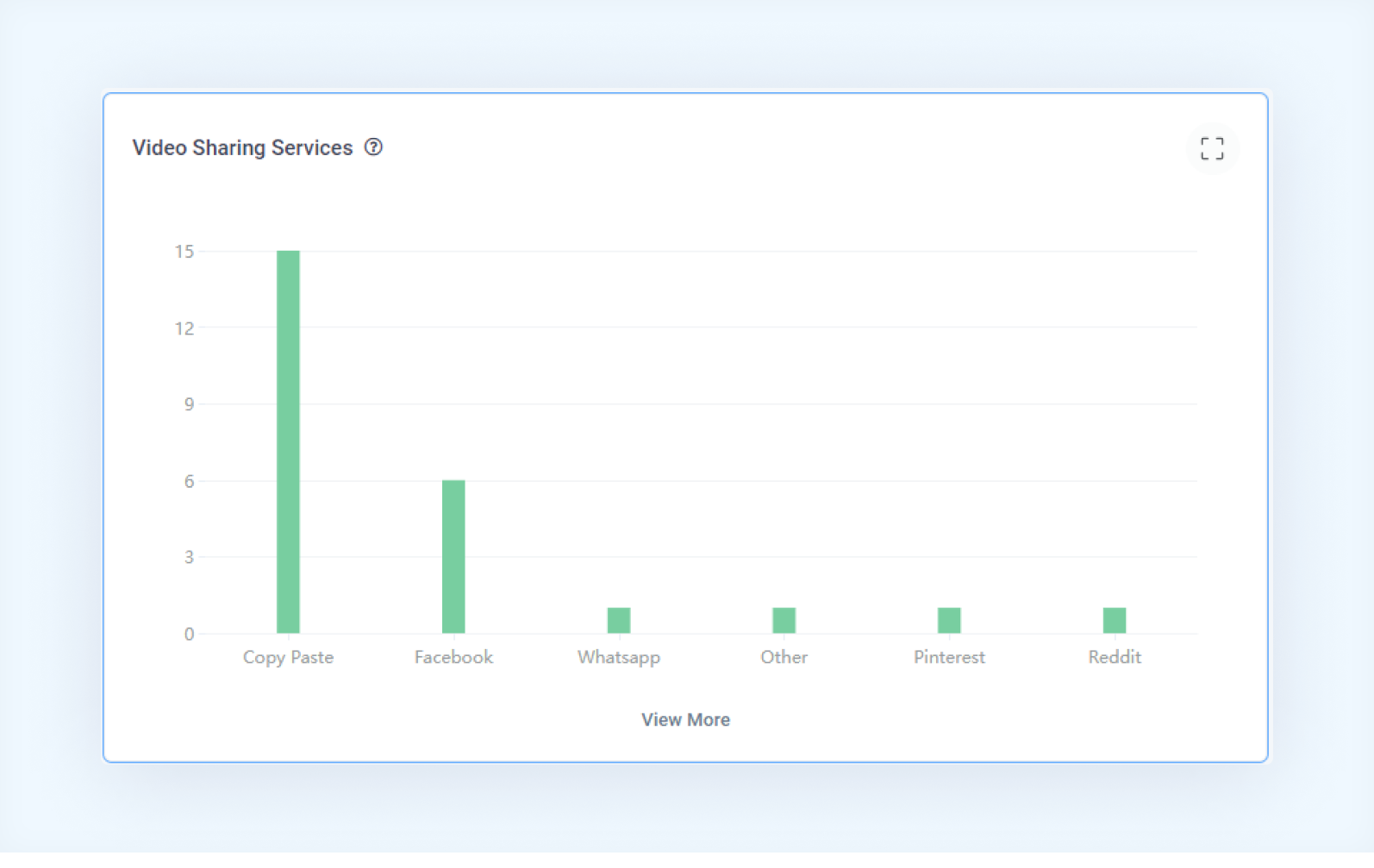
Task: Select the bar above the Other label
Action: 784,621
